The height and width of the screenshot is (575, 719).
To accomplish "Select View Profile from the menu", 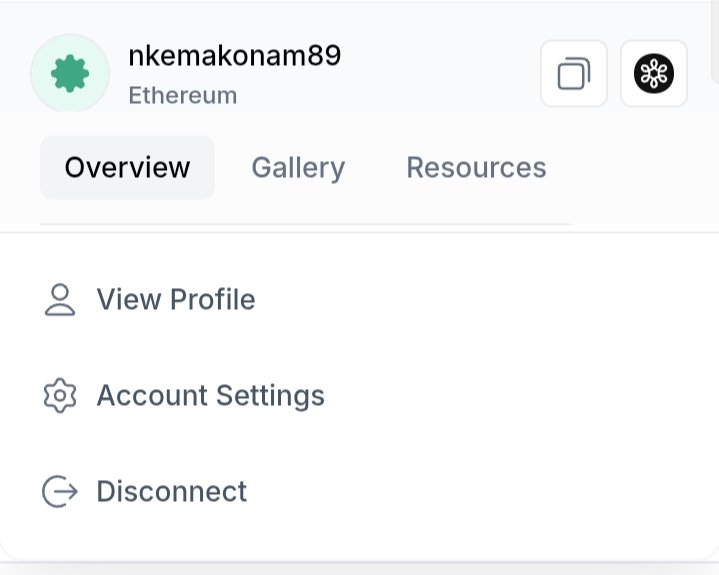I will (x=176, y=299).
